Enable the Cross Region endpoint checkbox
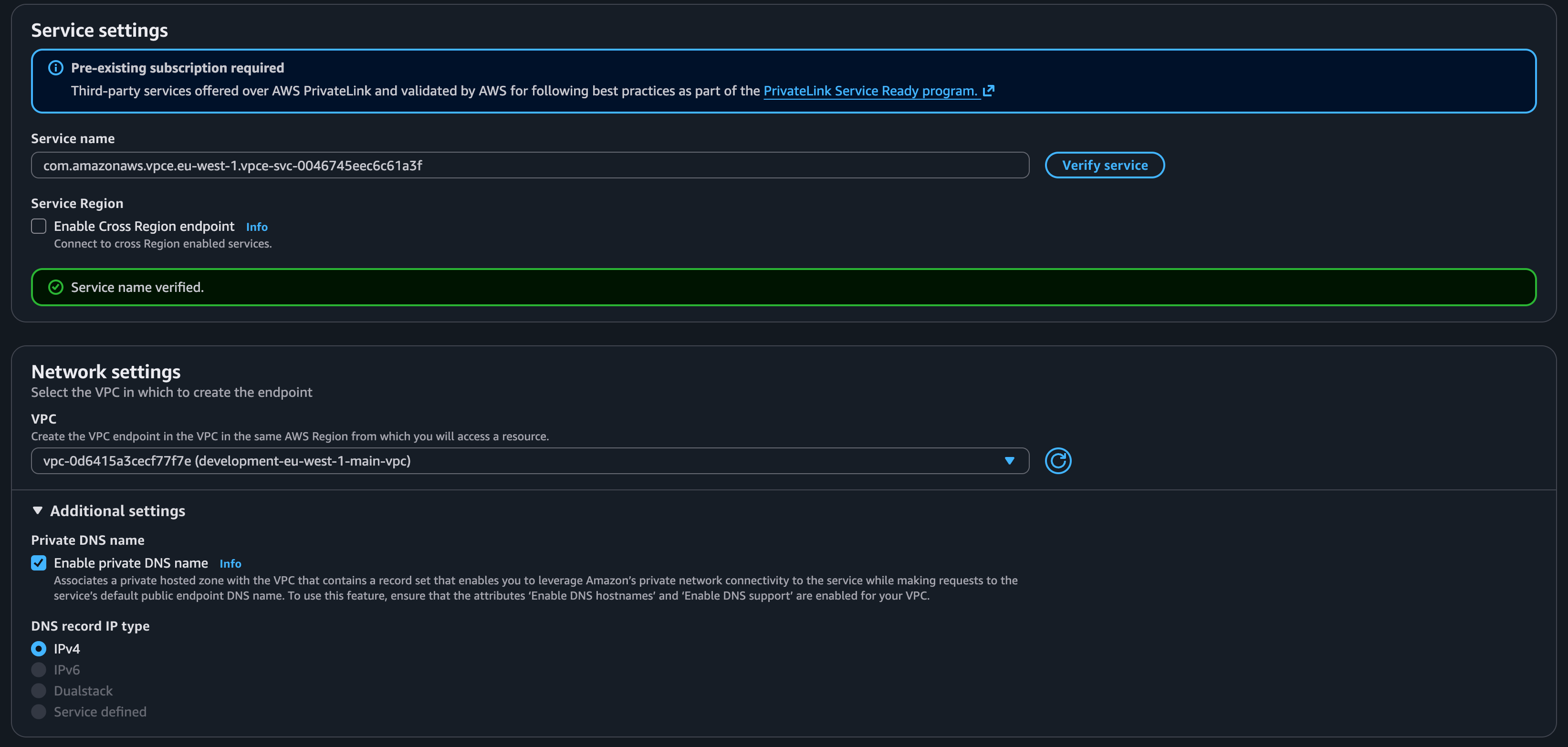The image size is (1568, 747). click(38, 226)
